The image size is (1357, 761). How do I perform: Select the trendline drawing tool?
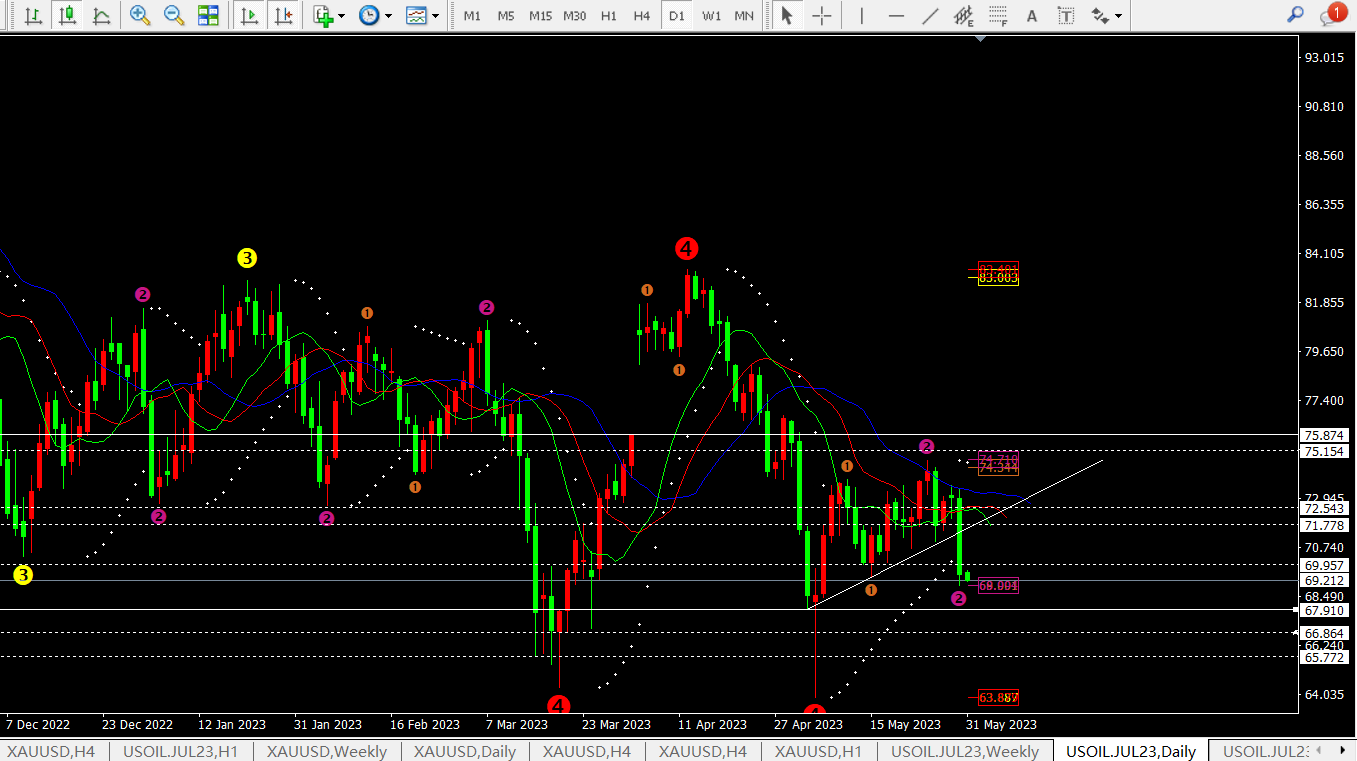930,16
